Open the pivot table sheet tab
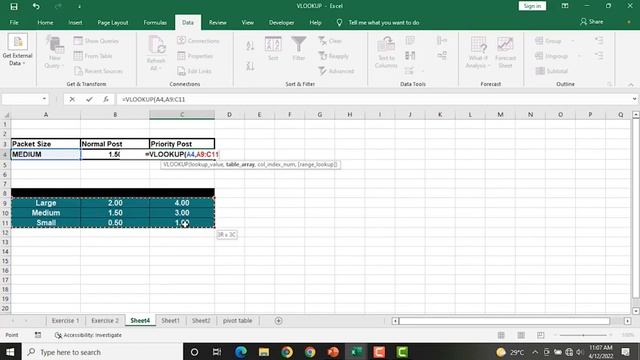640x360 pixels. click(x=238, y=321)
